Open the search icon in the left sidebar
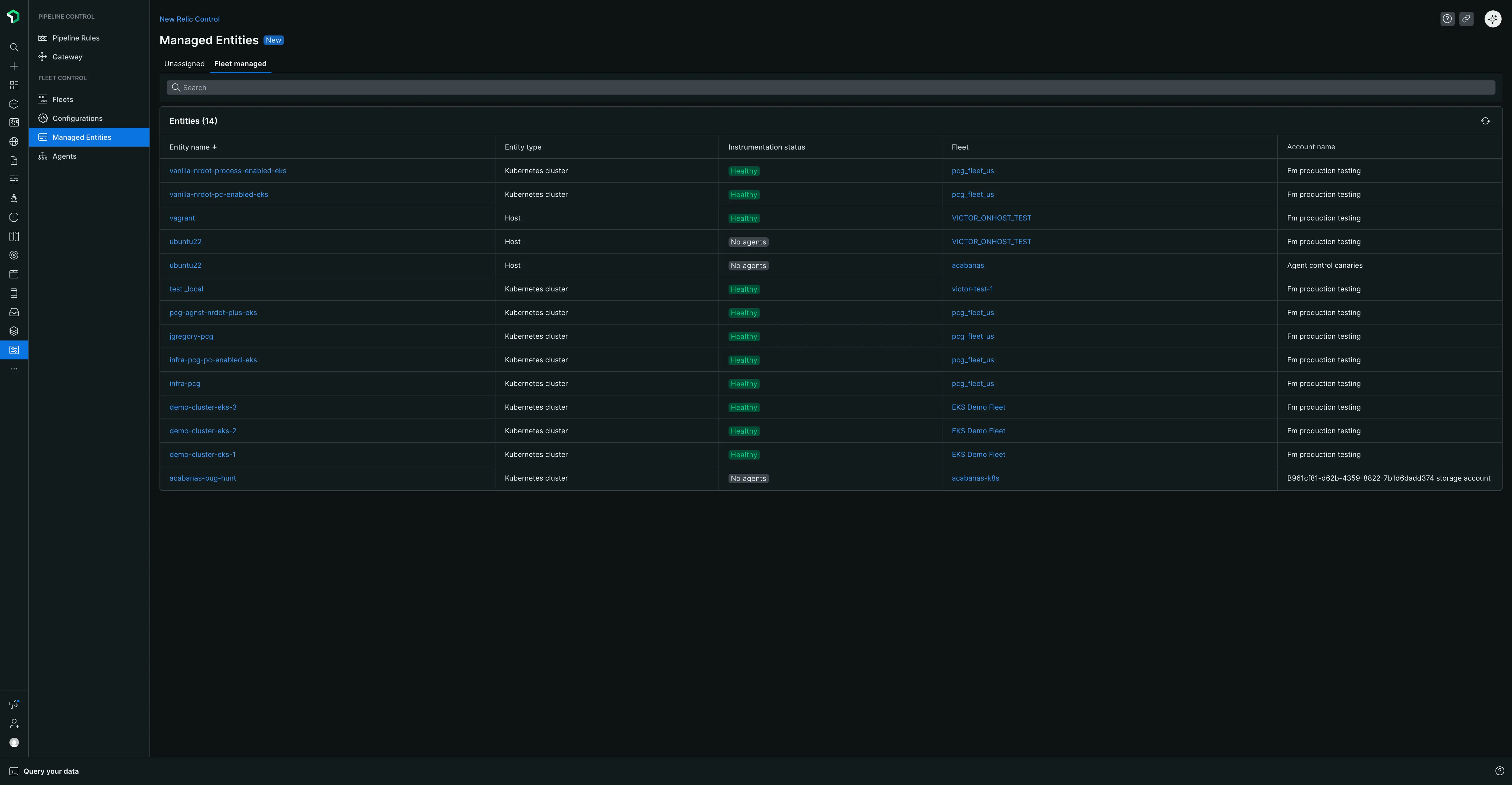The height and width of the screenshot is (785, 1512). [x=14, y=48]
